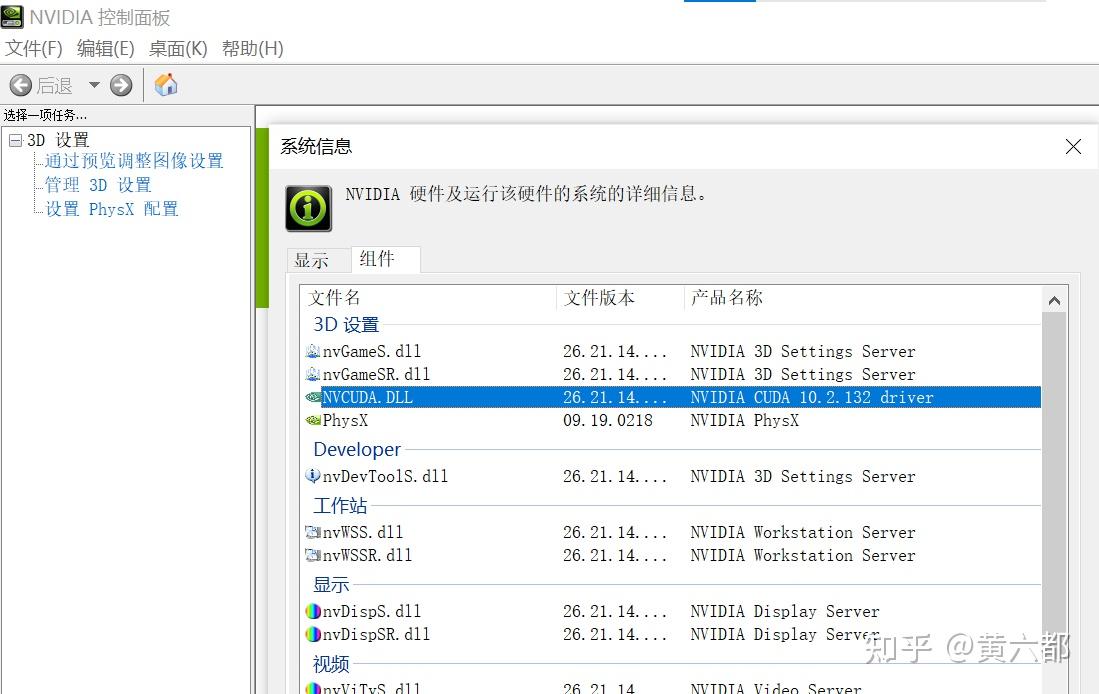Click the nvViTvS.dll video server icon
This screenshot has height=694, width=1099.
point(313,688)
